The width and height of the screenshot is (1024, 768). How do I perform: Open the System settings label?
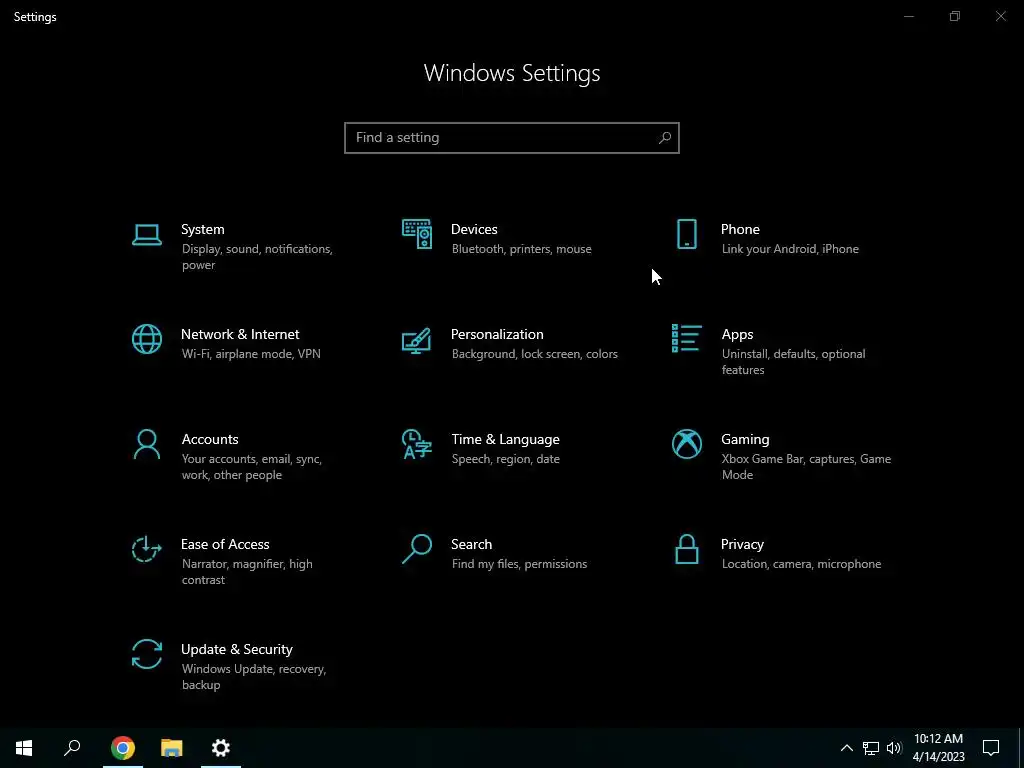[x=202, y=229]
